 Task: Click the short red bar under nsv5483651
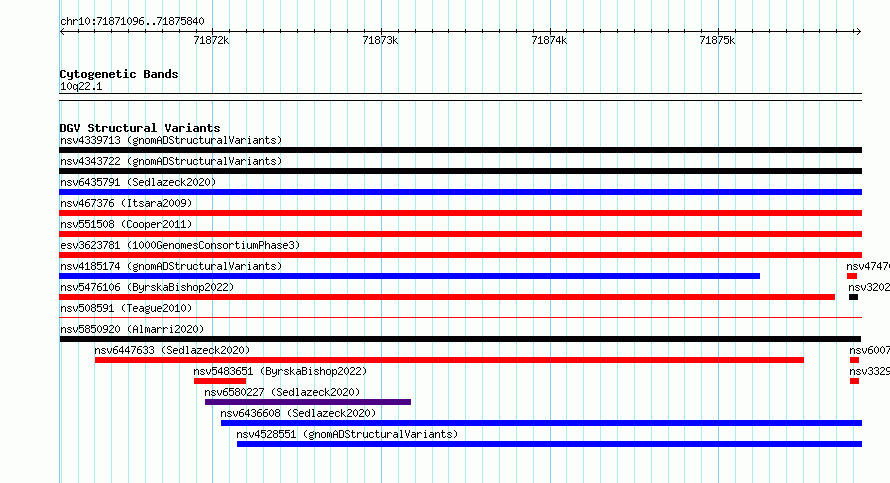point(220,381)
